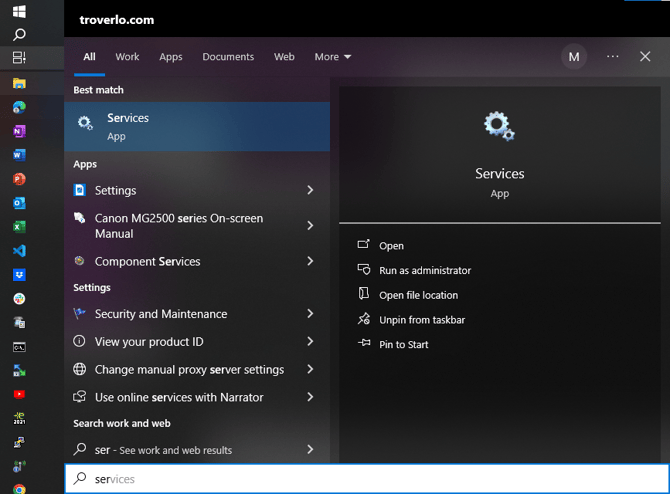
Task: Switch to the All search tab
Action: [x=89, y=57]
